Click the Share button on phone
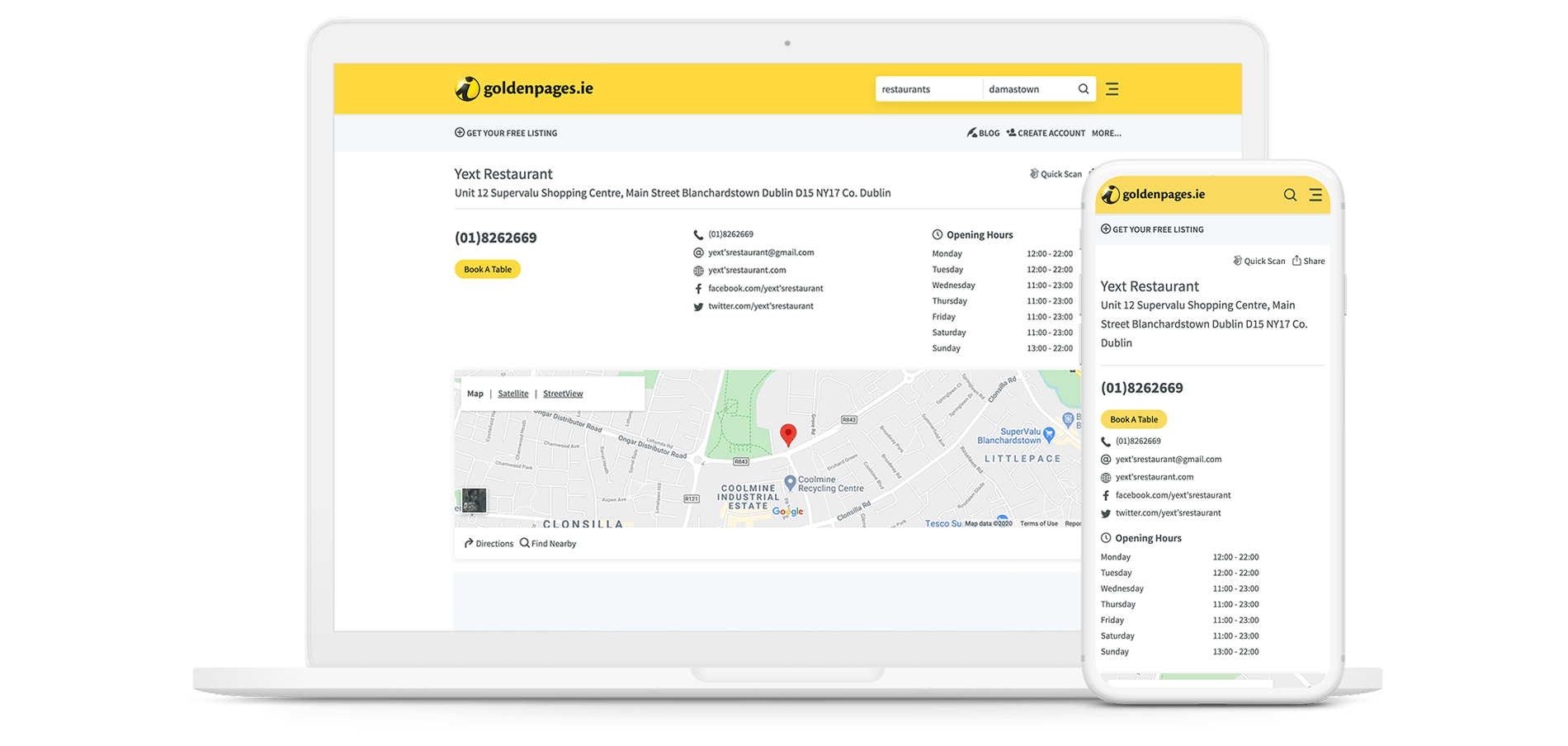The width and height of the screenshot is (1568, 746). pos(1308,261)
